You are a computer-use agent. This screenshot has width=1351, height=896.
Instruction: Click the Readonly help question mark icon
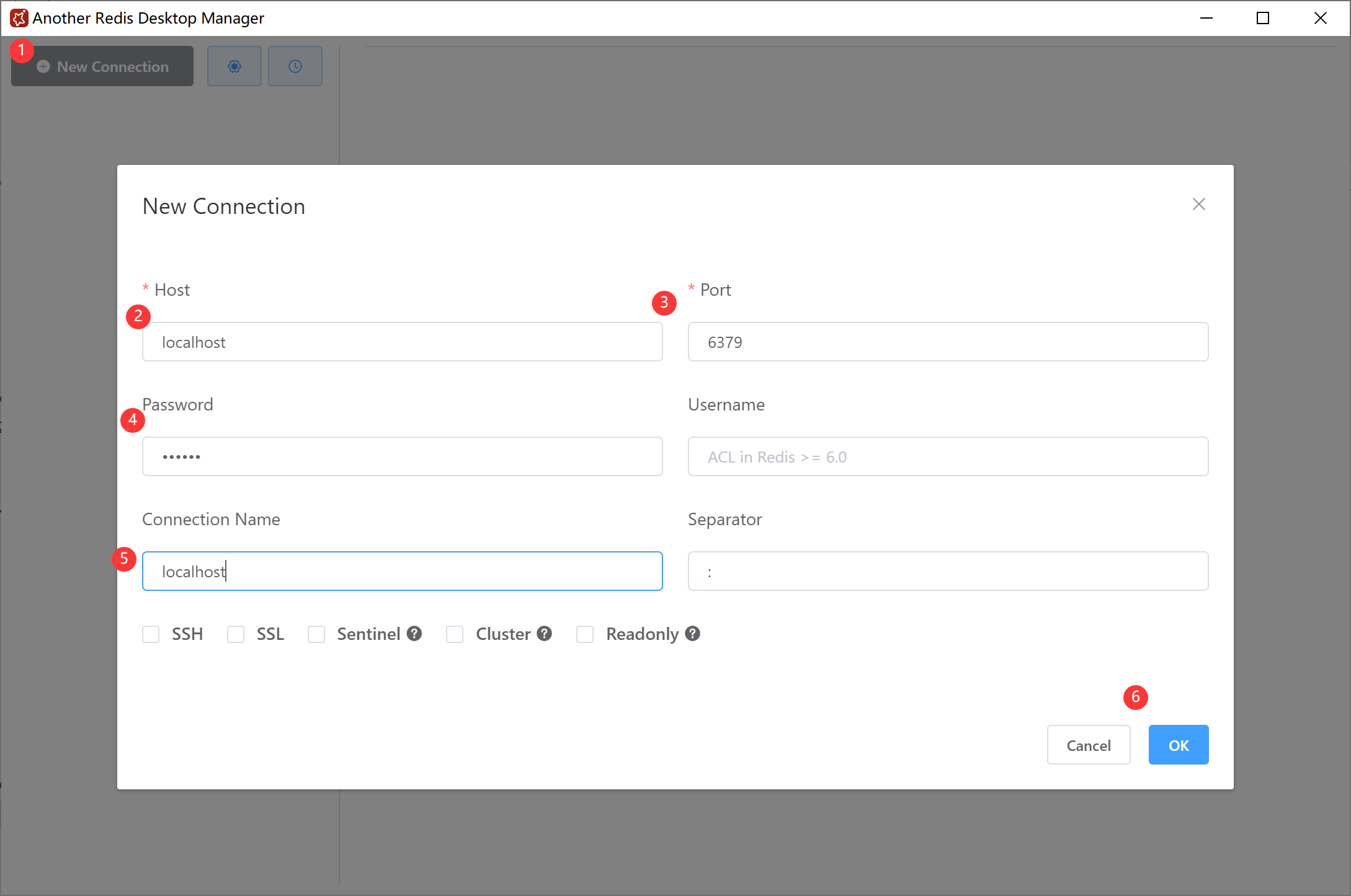693,634
